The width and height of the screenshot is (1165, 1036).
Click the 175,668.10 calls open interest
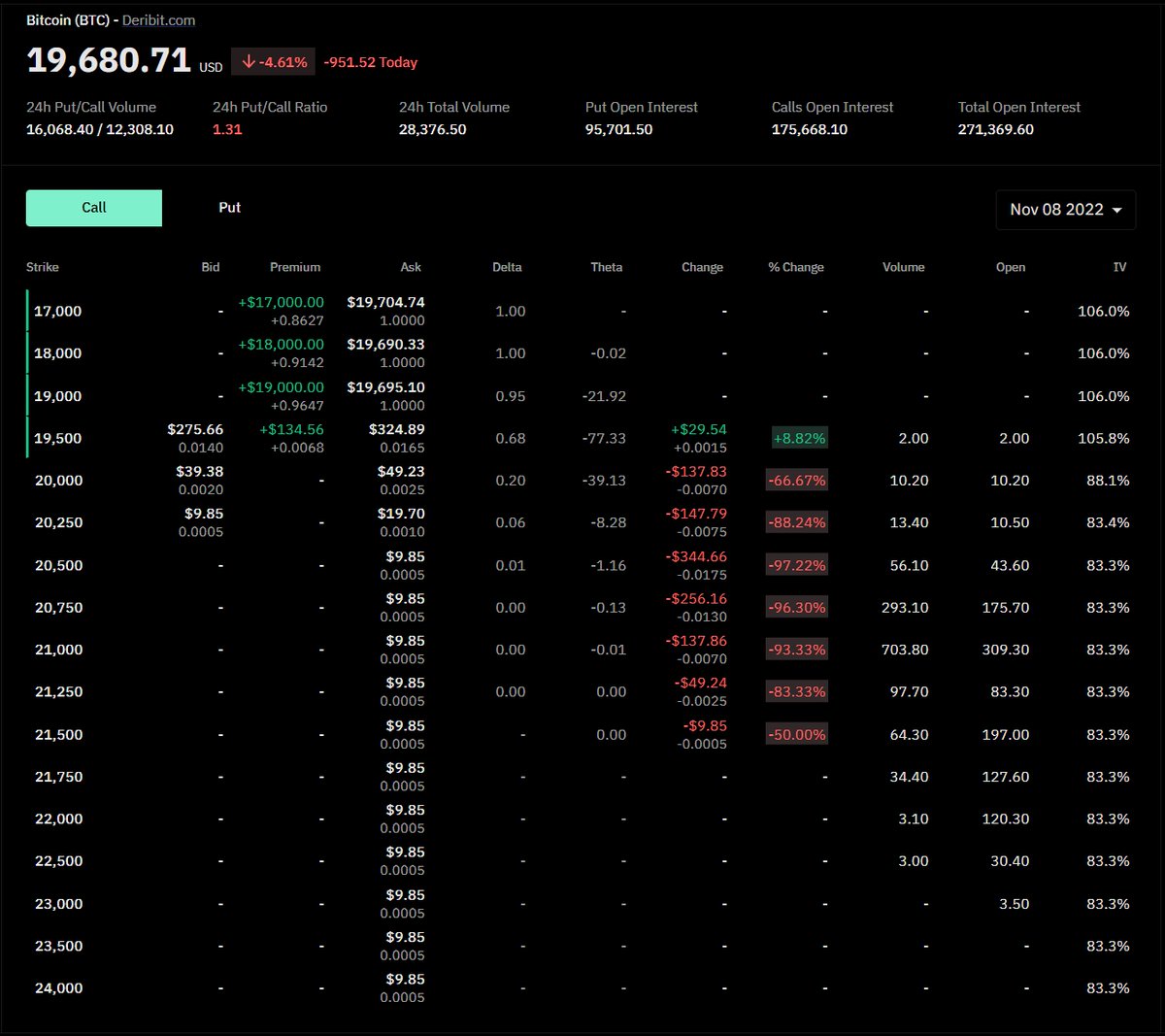coord(810,129)
